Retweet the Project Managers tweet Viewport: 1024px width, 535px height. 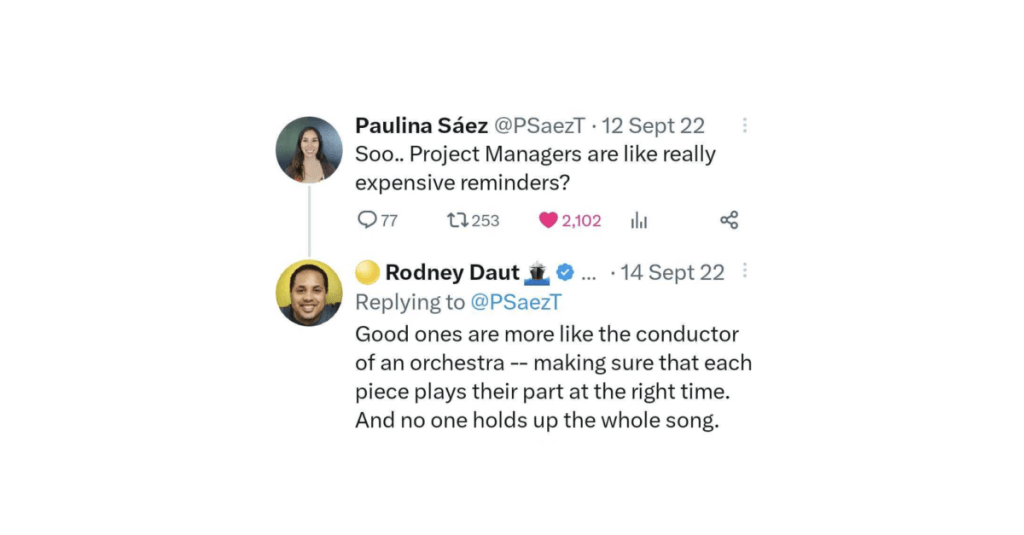pyautogui.click(x=458, y=220)
